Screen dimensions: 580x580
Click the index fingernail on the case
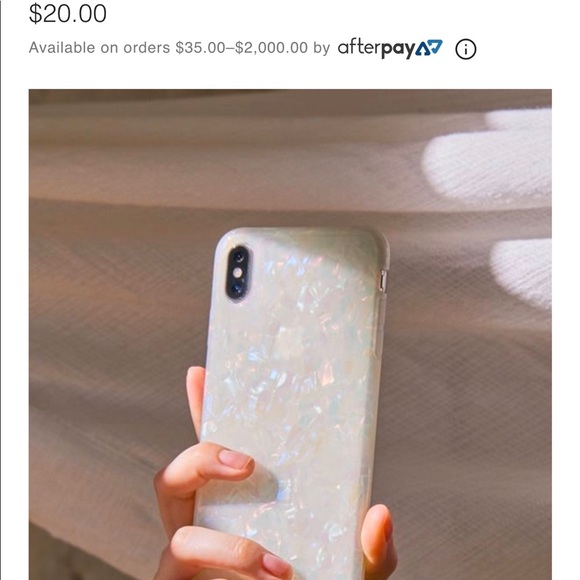[235, 459]
